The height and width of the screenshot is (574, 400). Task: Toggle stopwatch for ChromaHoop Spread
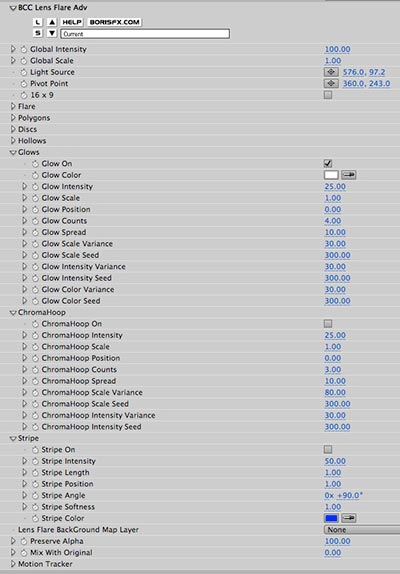click(x=35, y=381)
